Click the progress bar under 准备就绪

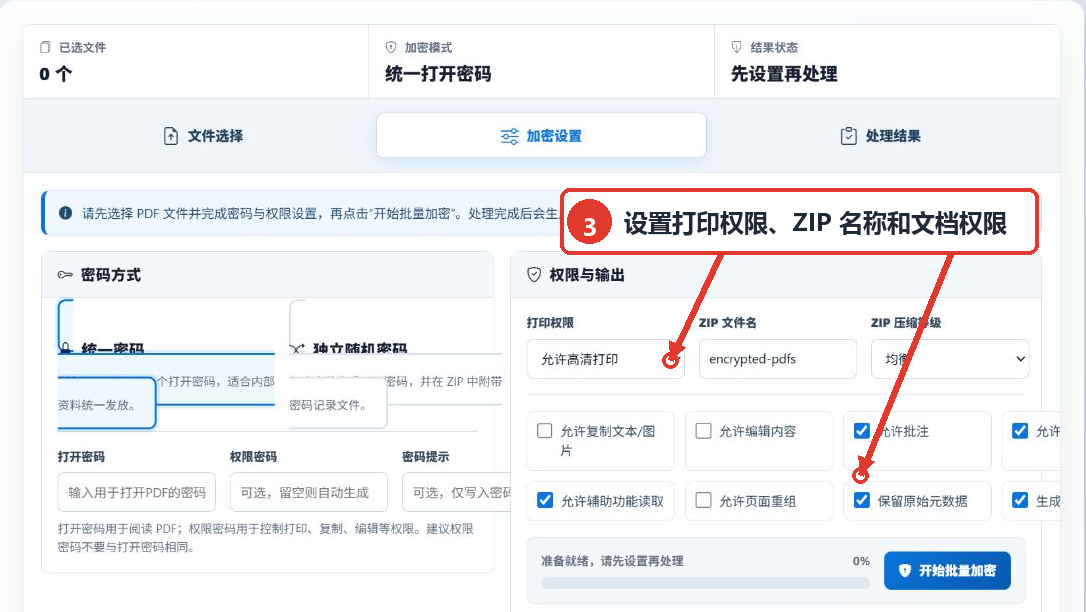pyautogui.click(x=705, y=583)
